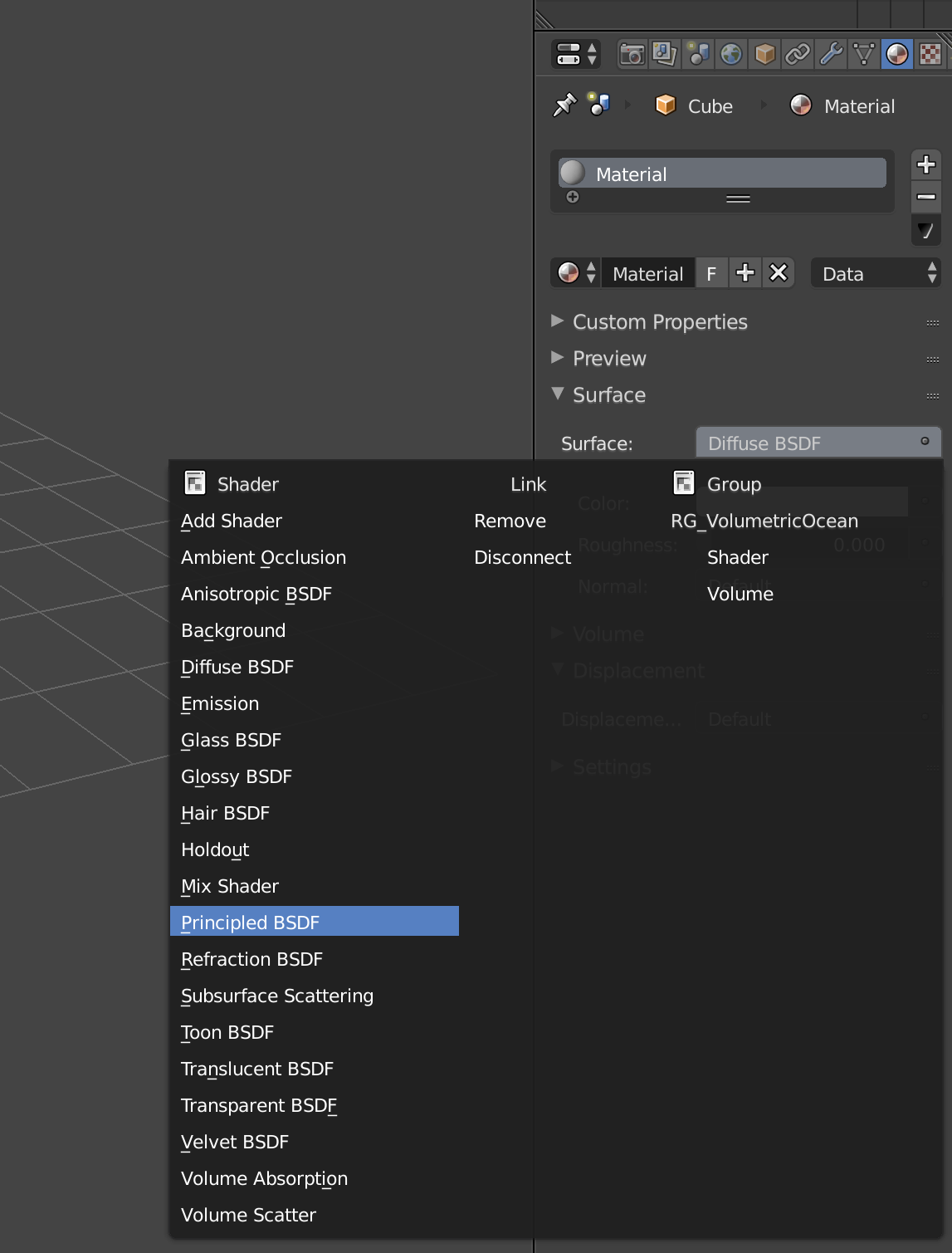This screenshot has width=952, height=1253.
Task: Choose Diffuse BSDF in shader list
Action: (315, 667)
